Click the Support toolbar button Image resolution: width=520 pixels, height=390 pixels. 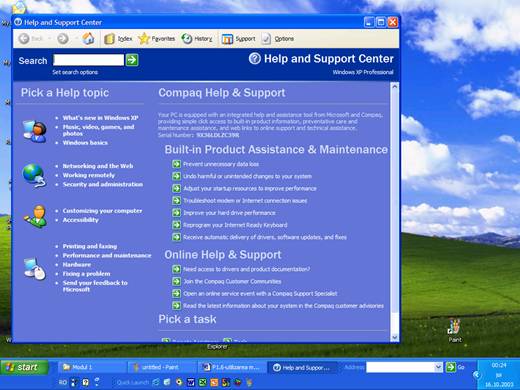[x=239, y=39]
